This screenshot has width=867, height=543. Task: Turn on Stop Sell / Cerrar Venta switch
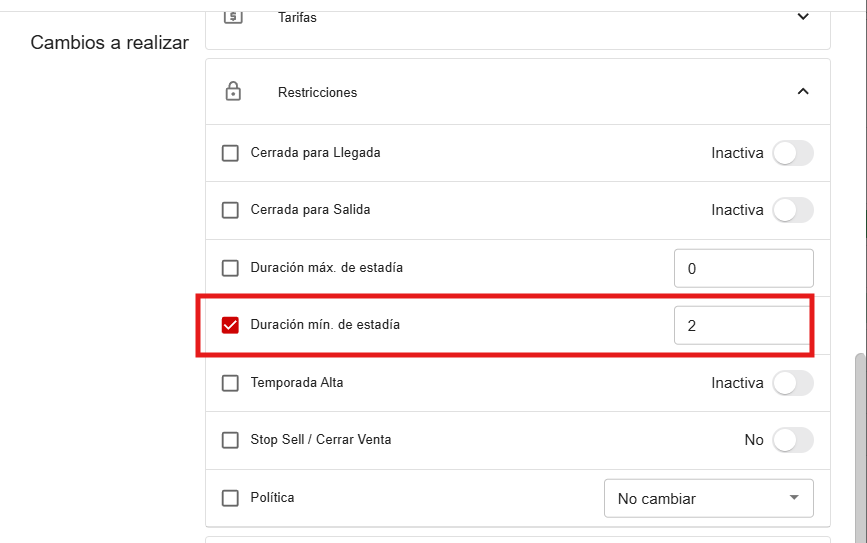[793, 440]
